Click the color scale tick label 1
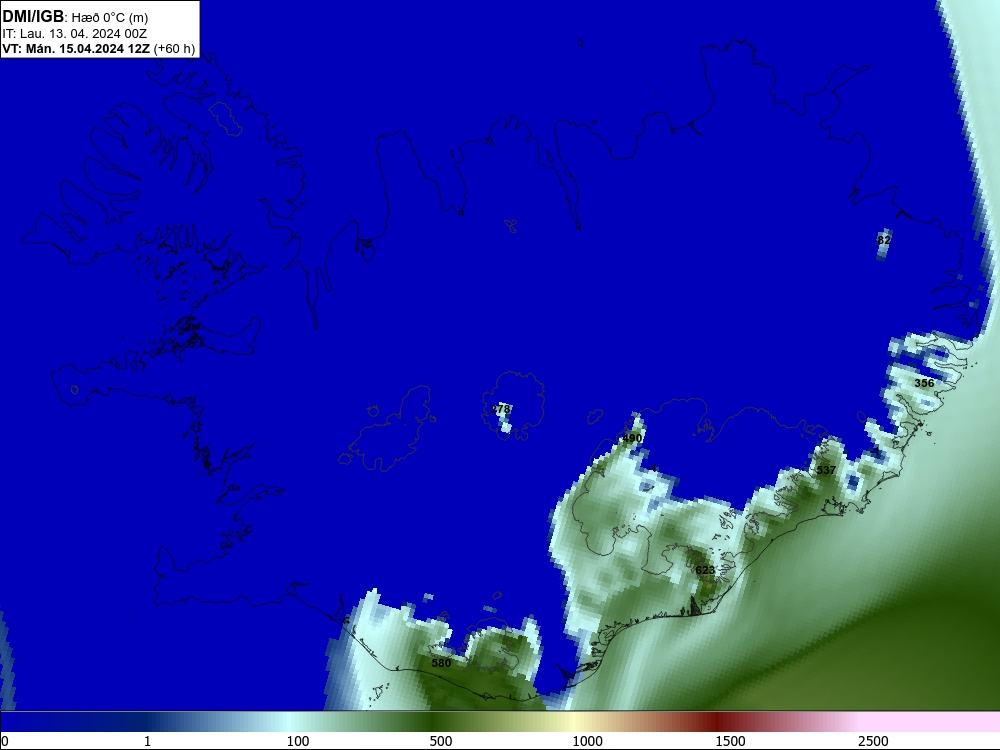 (x=147, y=741)
